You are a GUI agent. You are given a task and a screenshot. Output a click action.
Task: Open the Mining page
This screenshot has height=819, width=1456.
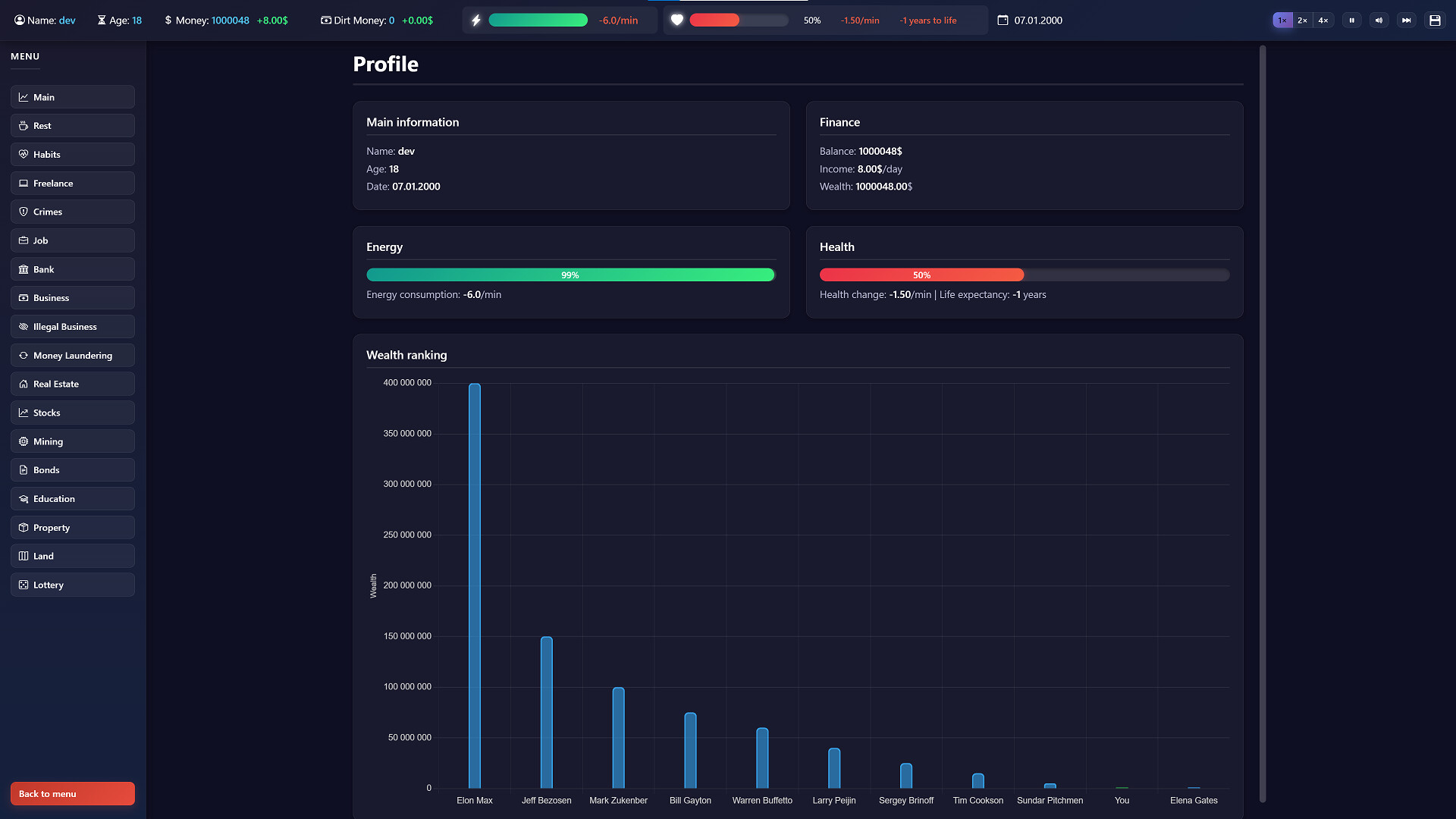tap(73, 441)
